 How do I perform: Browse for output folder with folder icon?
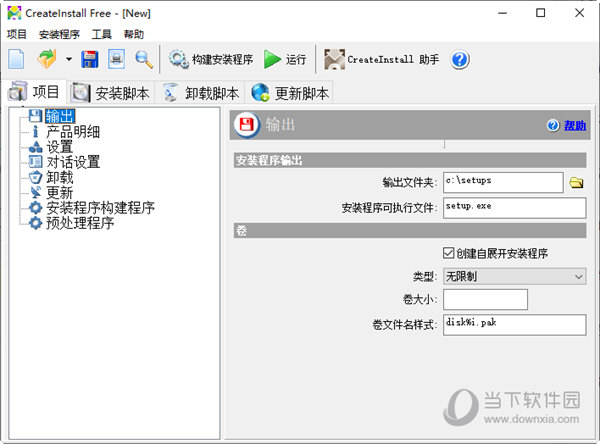click(576, 183)
